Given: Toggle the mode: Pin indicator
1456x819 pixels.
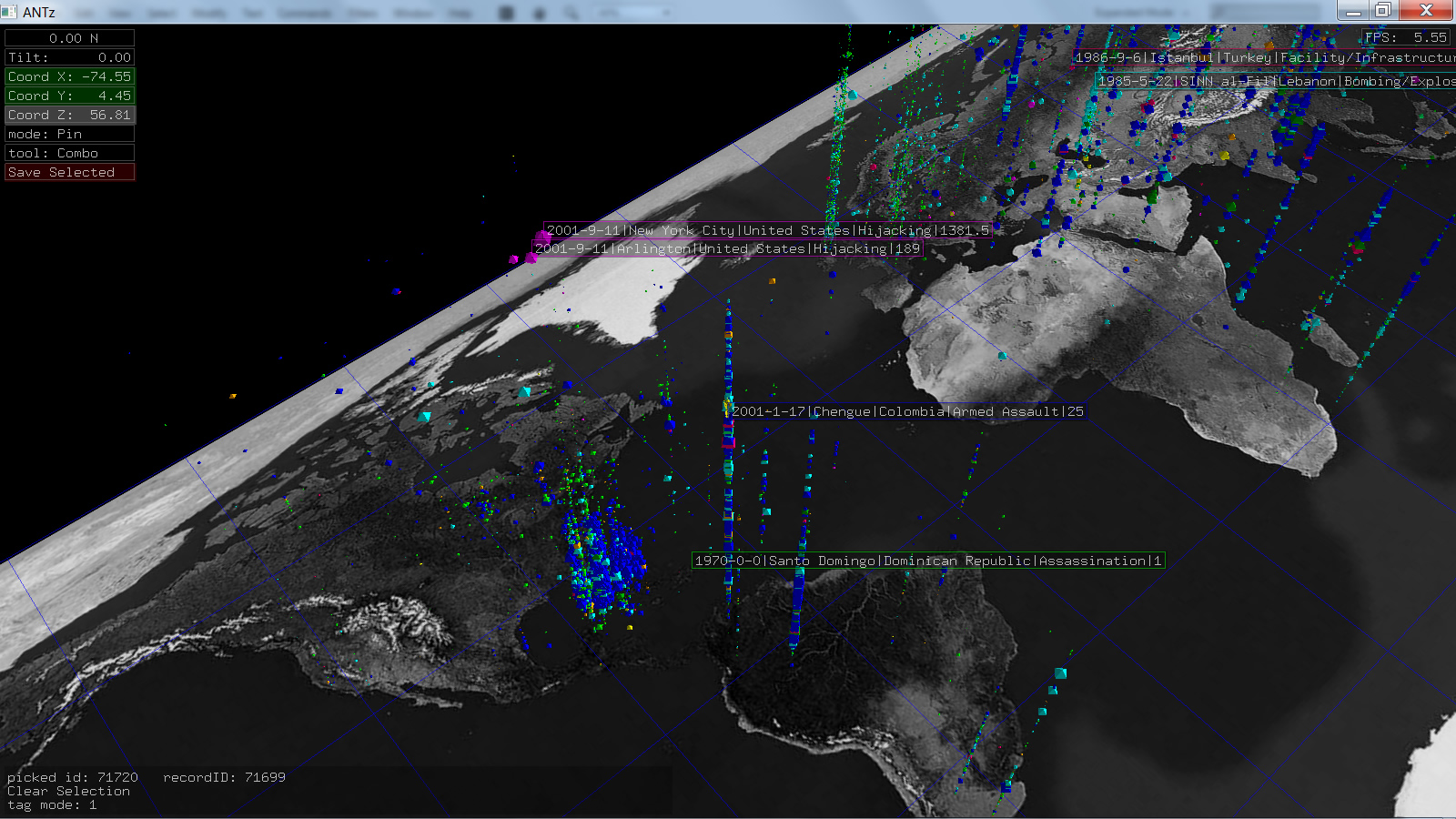Looking at the screenshot, I should click(69, 134).
